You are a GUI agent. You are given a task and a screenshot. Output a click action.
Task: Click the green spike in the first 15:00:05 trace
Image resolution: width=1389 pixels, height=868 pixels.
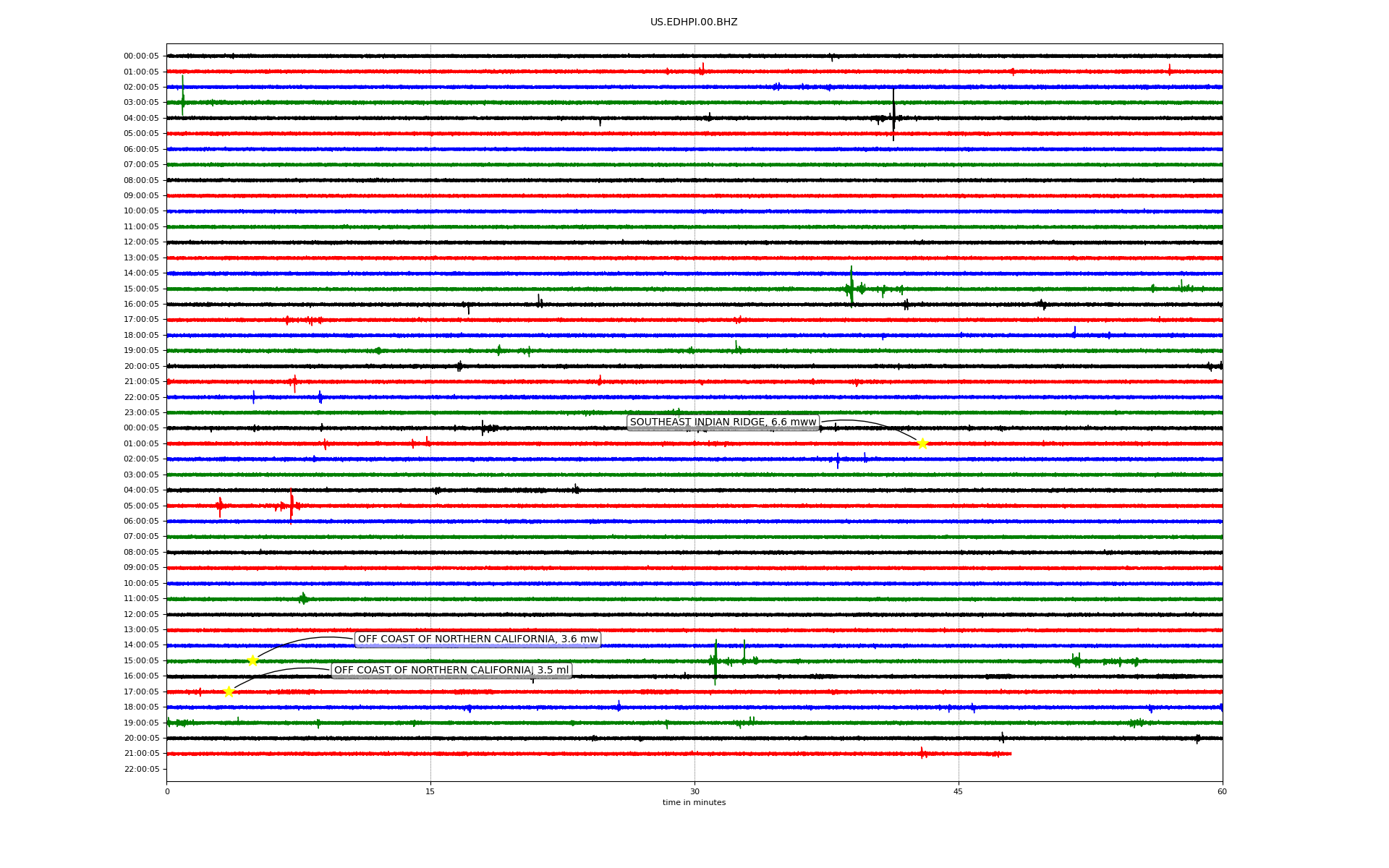click(851, 286)
